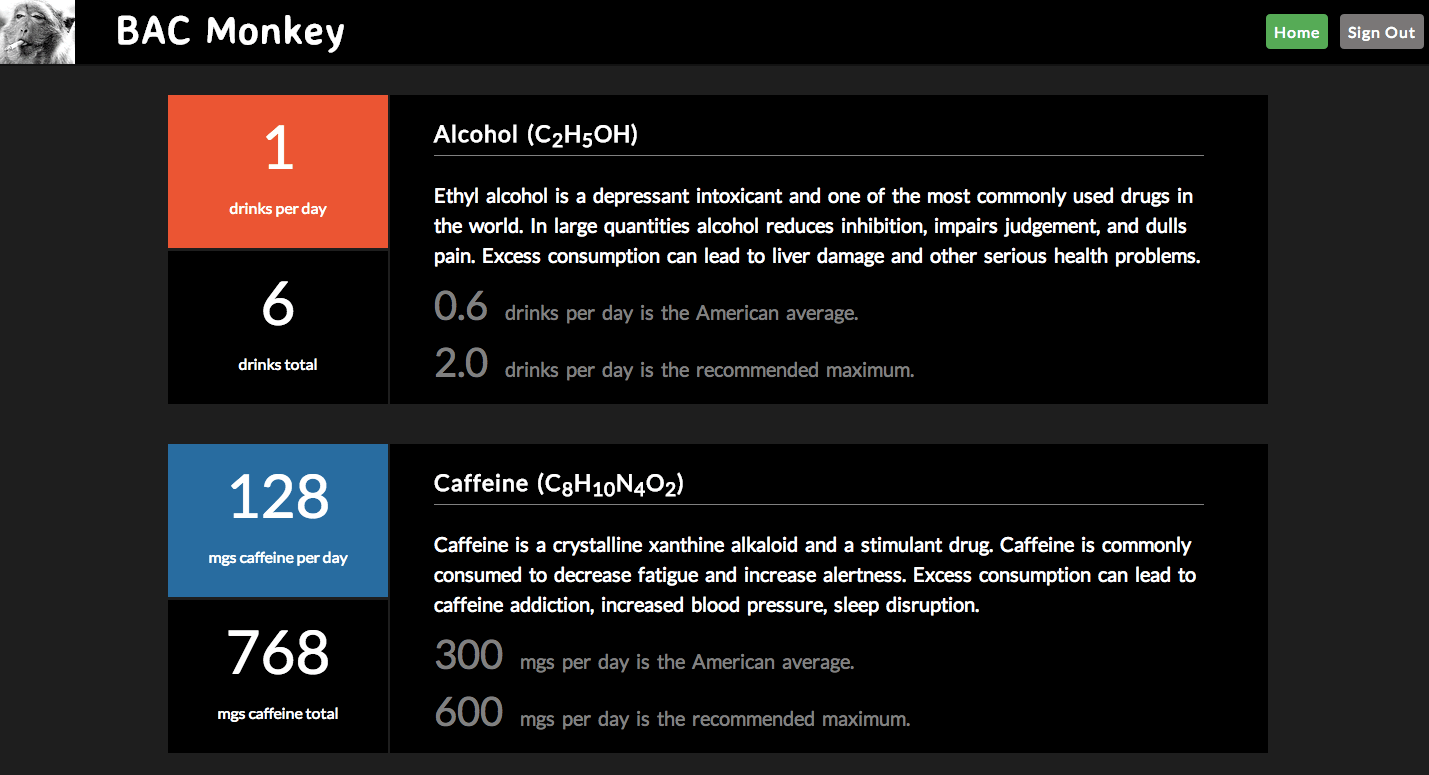1429x775 pixels.
Task: Click the 0.6 American average drinks figure
Action: [461, 307]
